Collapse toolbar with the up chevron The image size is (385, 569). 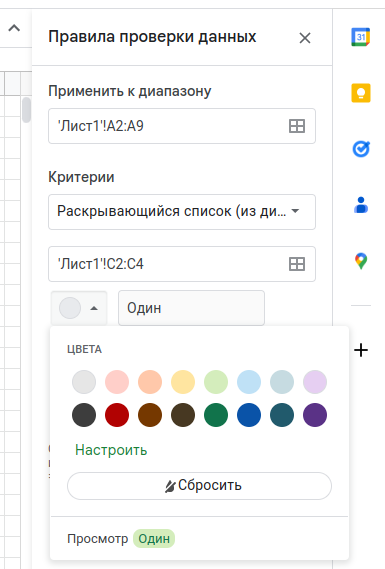[x=14, y=28]
